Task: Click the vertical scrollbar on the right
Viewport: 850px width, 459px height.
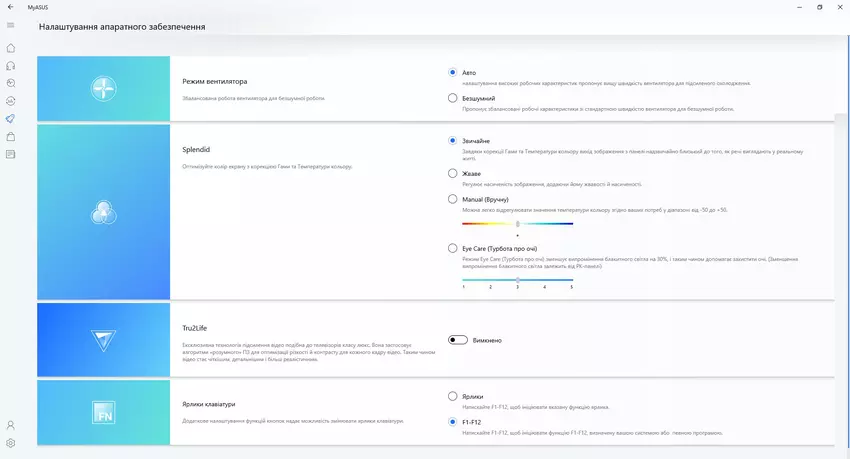Action: pos(835,200)
